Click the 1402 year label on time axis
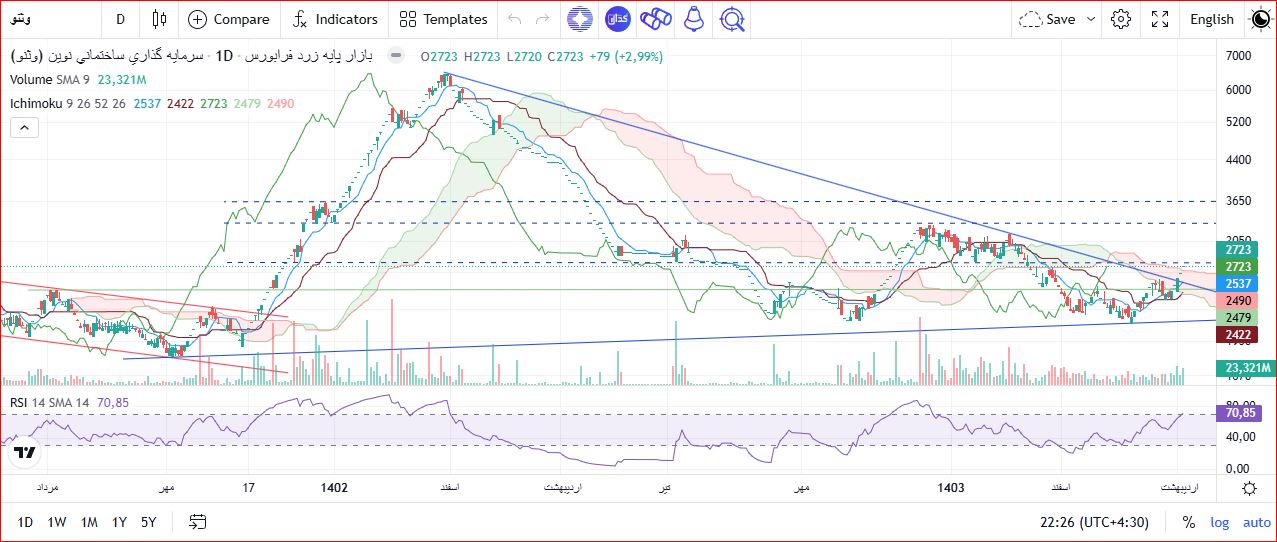 tap(335, 488)
